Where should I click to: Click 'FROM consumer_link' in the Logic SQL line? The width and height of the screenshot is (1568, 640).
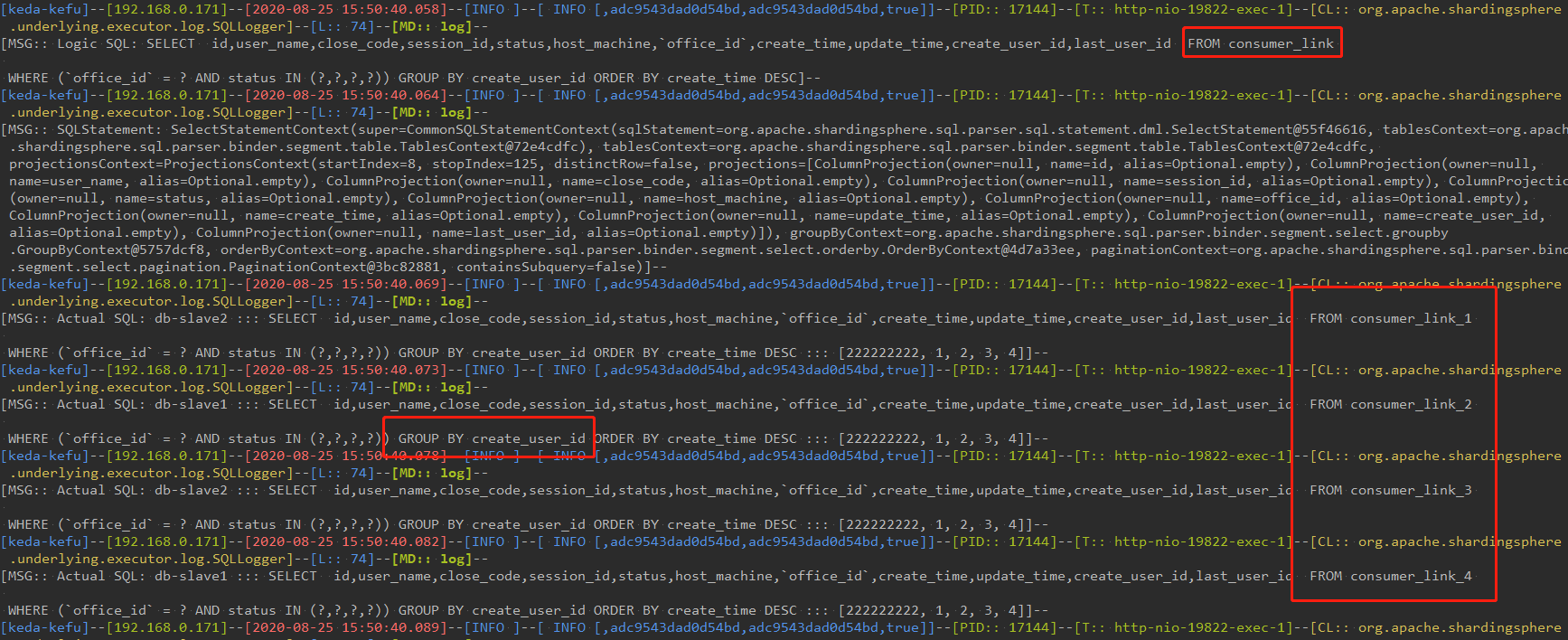tap(1261, 43)
